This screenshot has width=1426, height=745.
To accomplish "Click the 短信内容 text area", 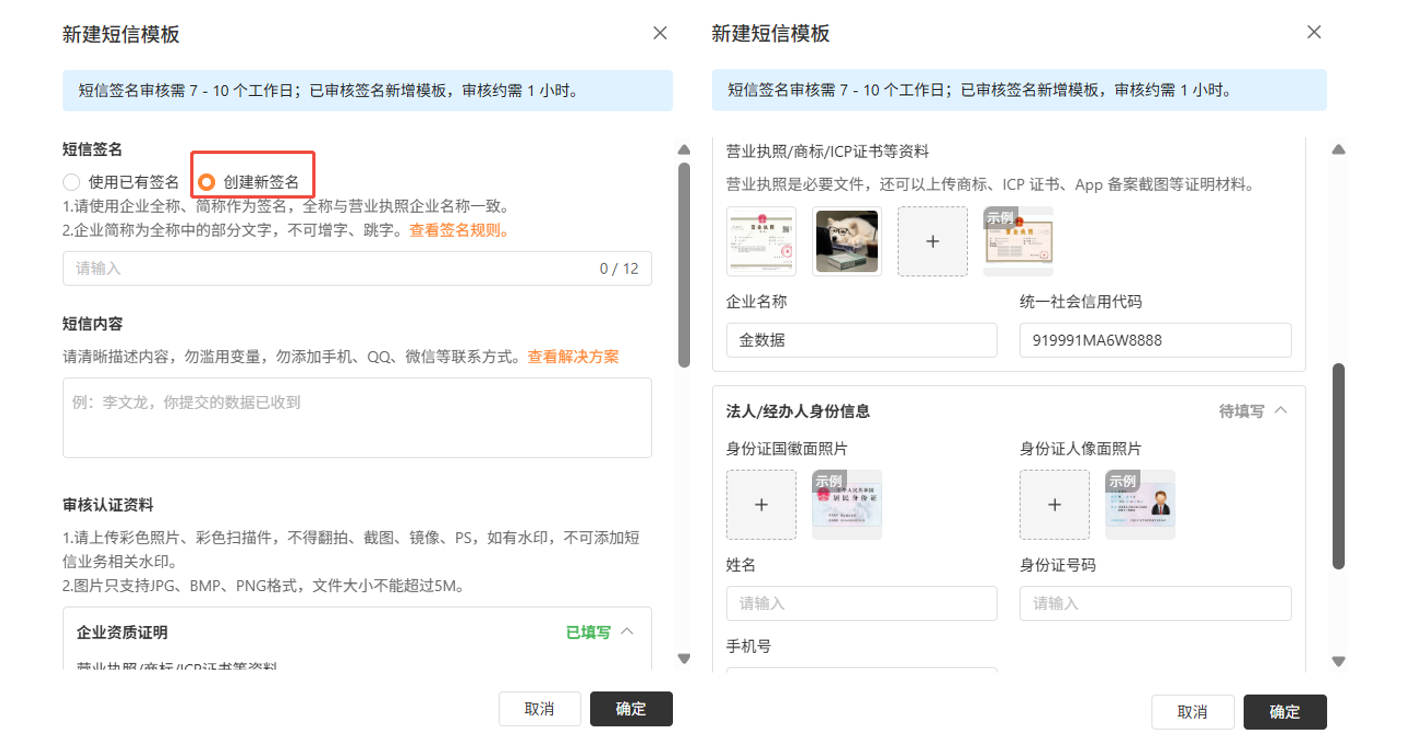I will click(x=357, y=417).
